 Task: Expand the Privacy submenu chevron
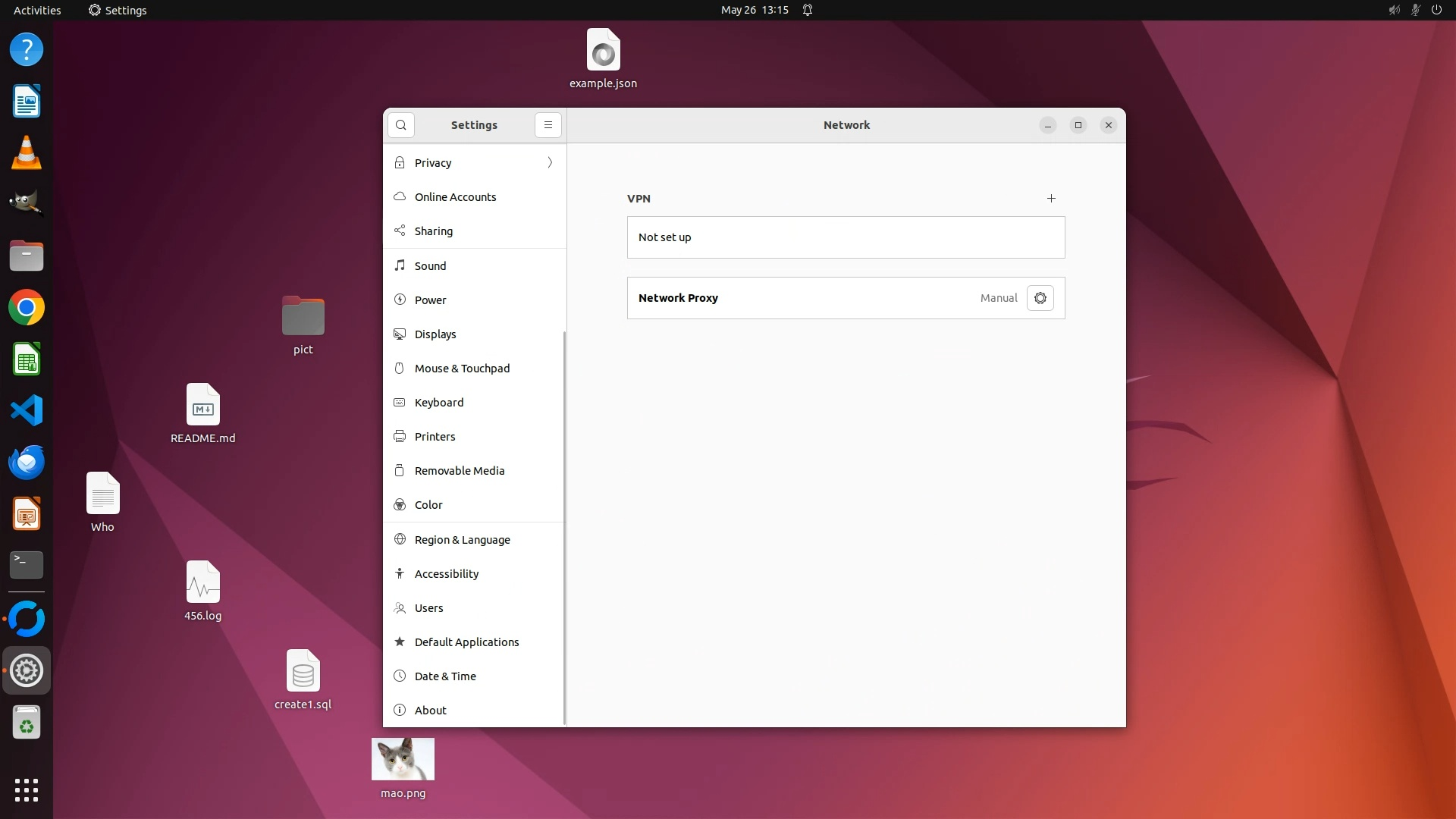pos(550,163)
